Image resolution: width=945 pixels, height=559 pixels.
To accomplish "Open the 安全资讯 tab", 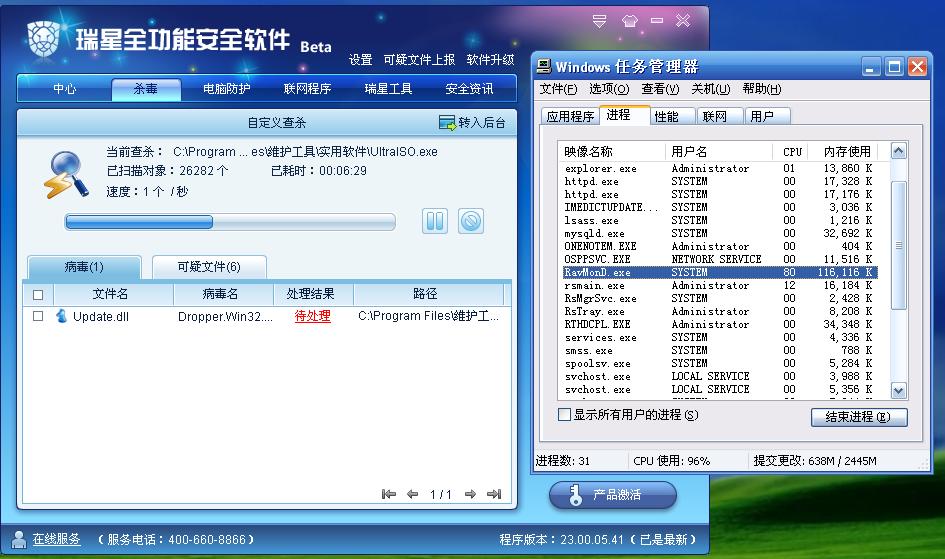I will 469,89.
